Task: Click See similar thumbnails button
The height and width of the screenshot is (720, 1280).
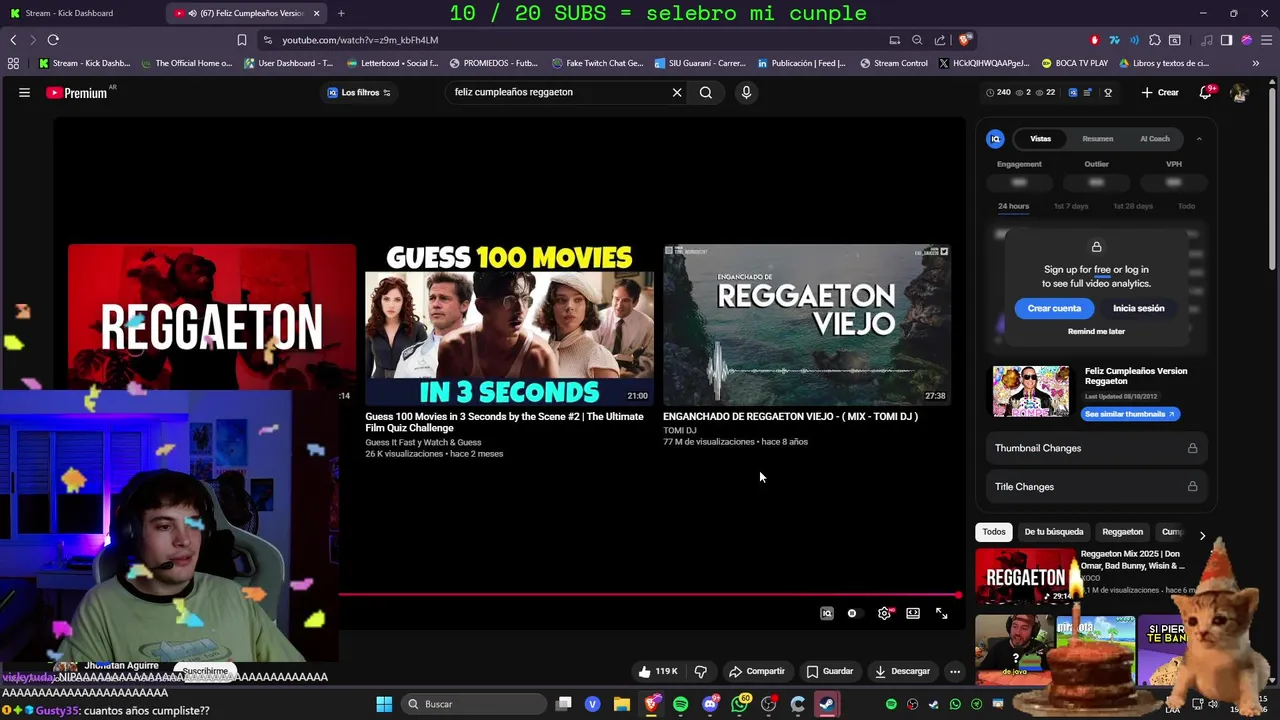Action: [1130, 414]
